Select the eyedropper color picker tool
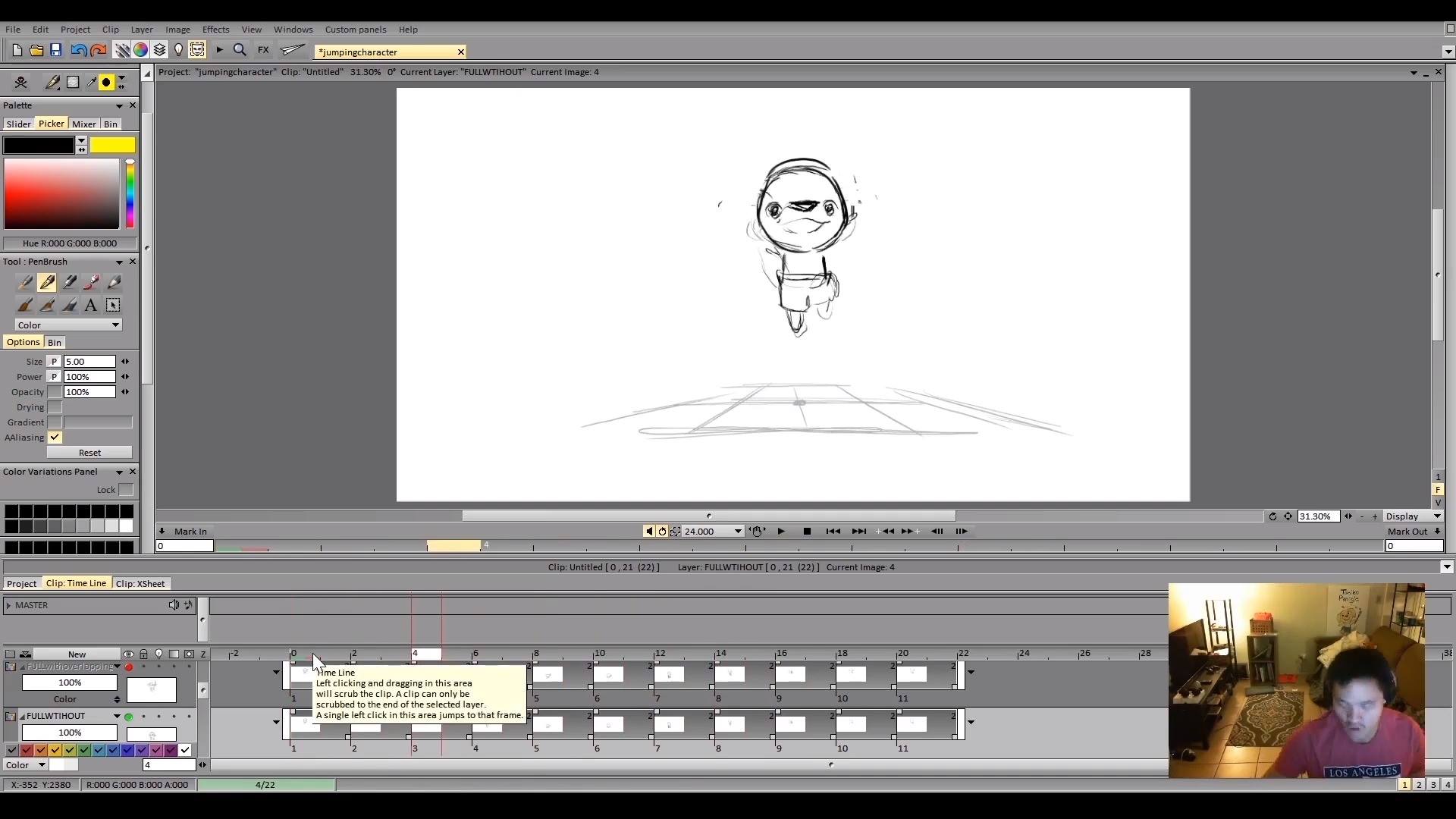The width and height of the screenshot is (1456, 819). (x=91, y=83)
